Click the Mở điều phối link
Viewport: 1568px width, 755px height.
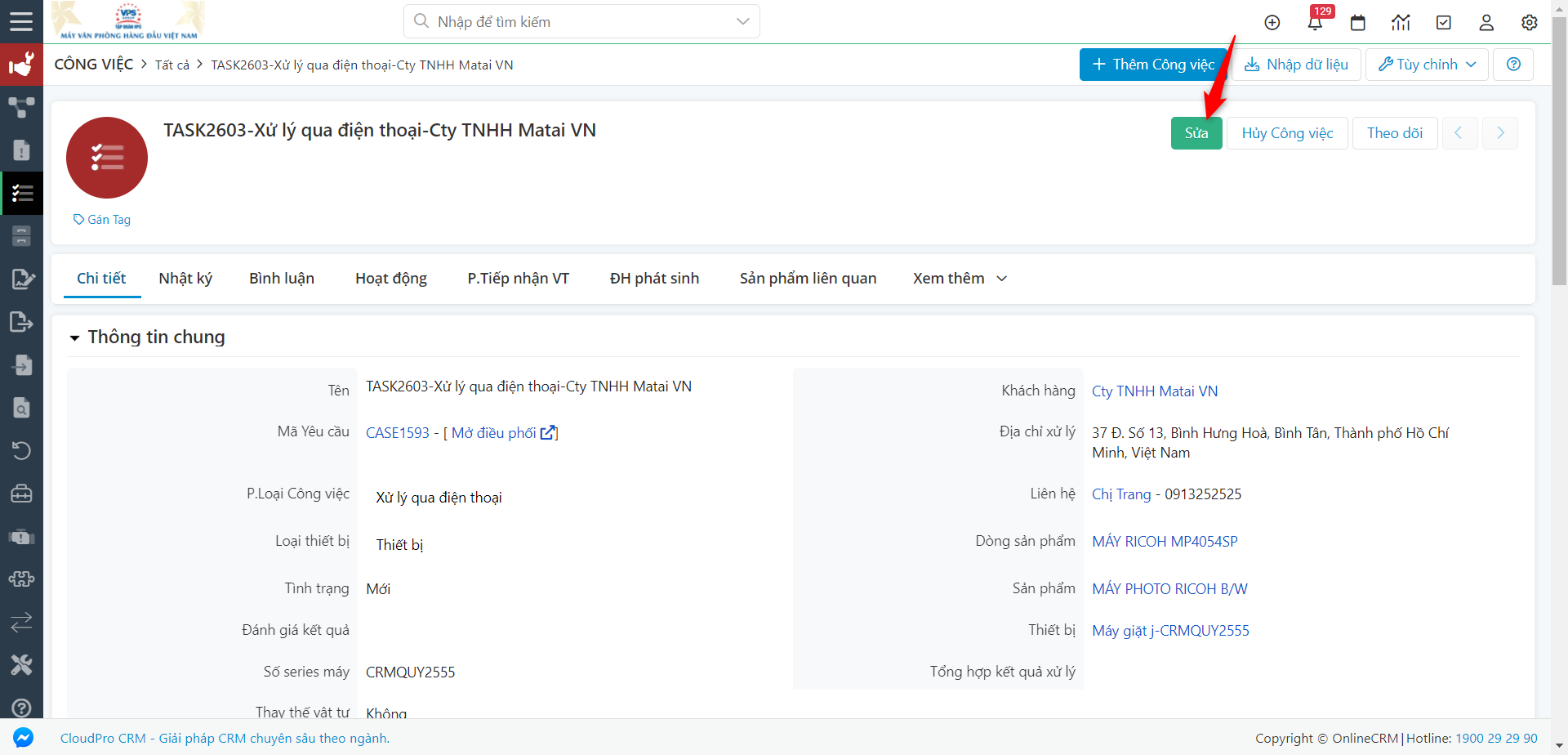click(x=505, y=433)
